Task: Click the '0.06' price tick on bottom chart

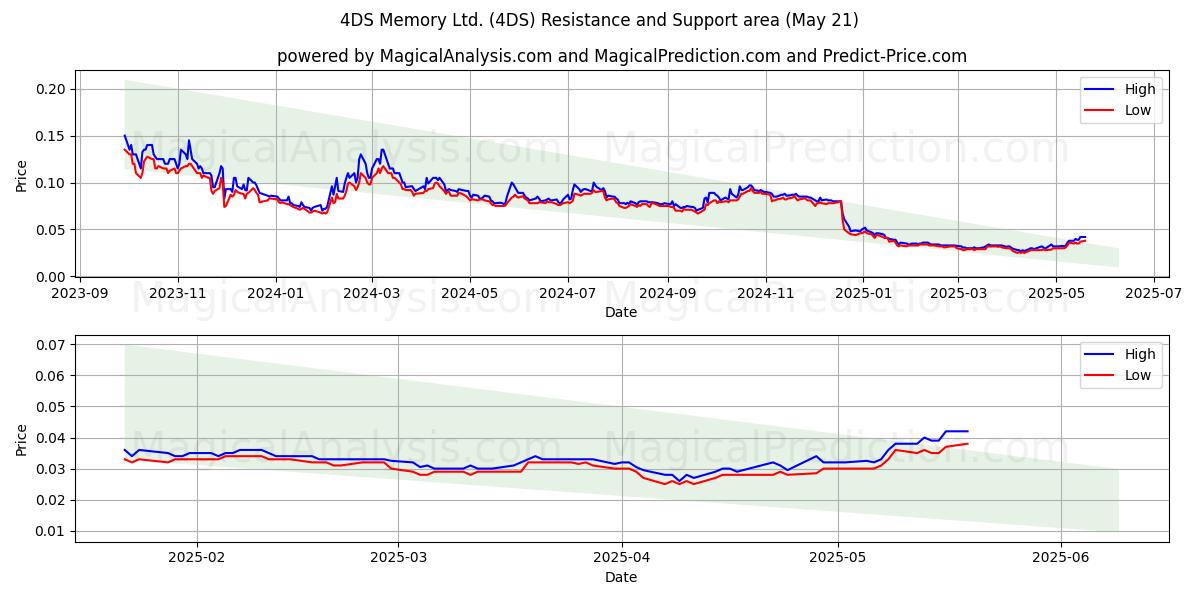Action: click(52, 376)
